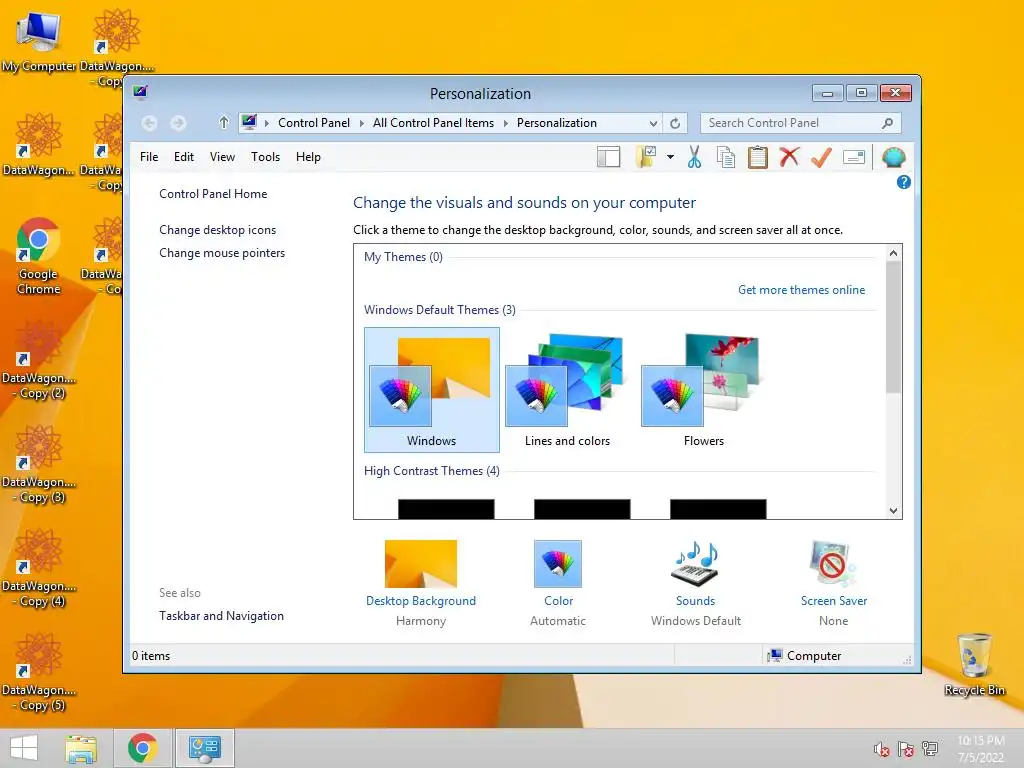Click the orange checkmark Properties icon
This screenshot has height=768, width=1024.
(x=821, y=157)
